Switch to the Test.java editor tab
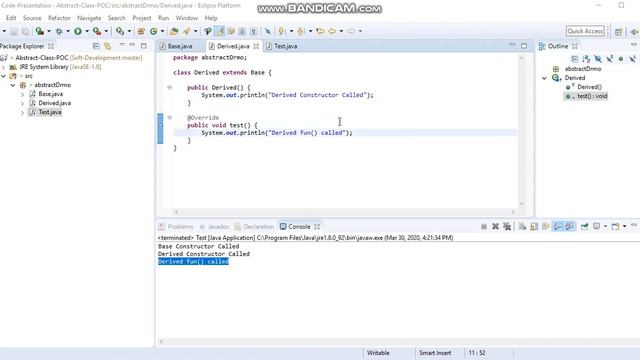The width and height of the screenshot is (640, 360). pyautogui.click(x=285, y=46)
